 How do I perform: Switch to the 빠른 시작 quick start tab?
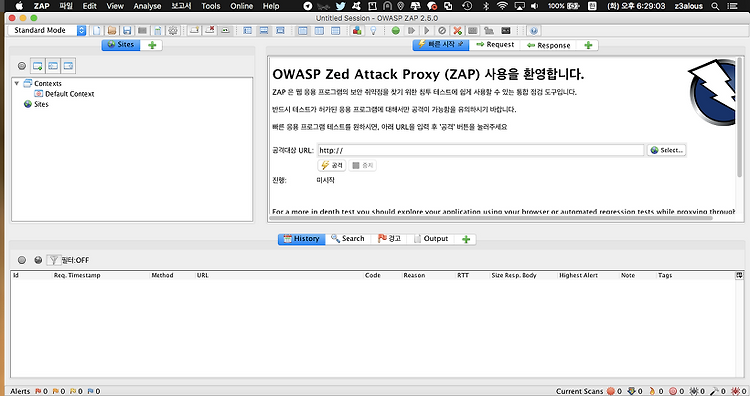point(441,44)
